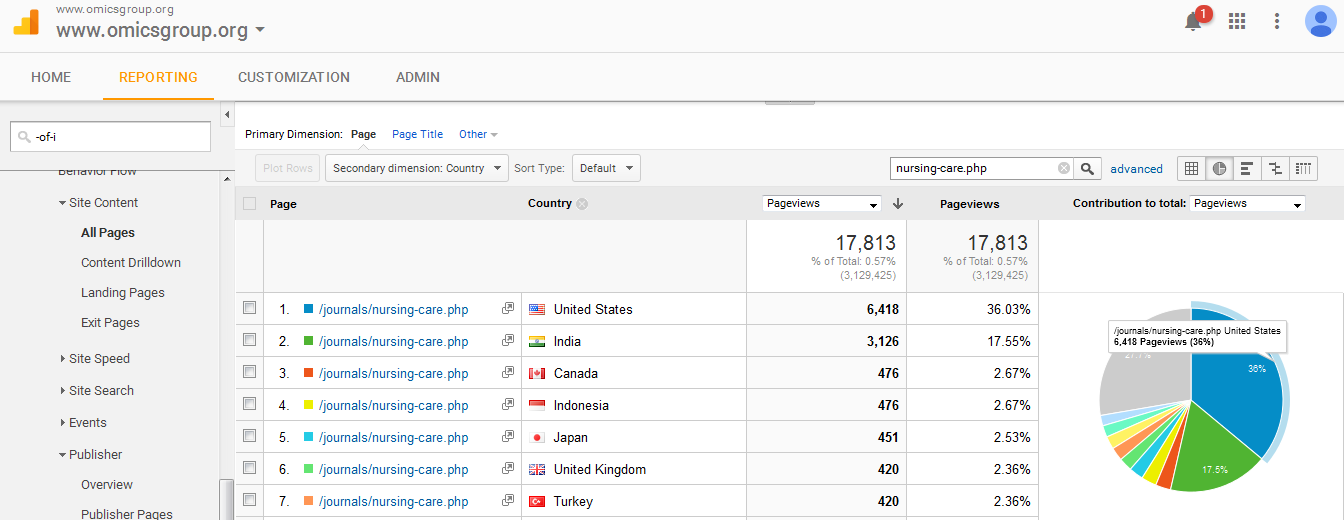Select Page Title primary dimension
Viewport: 1344px width, 520px height.
[x=417, y=134]
